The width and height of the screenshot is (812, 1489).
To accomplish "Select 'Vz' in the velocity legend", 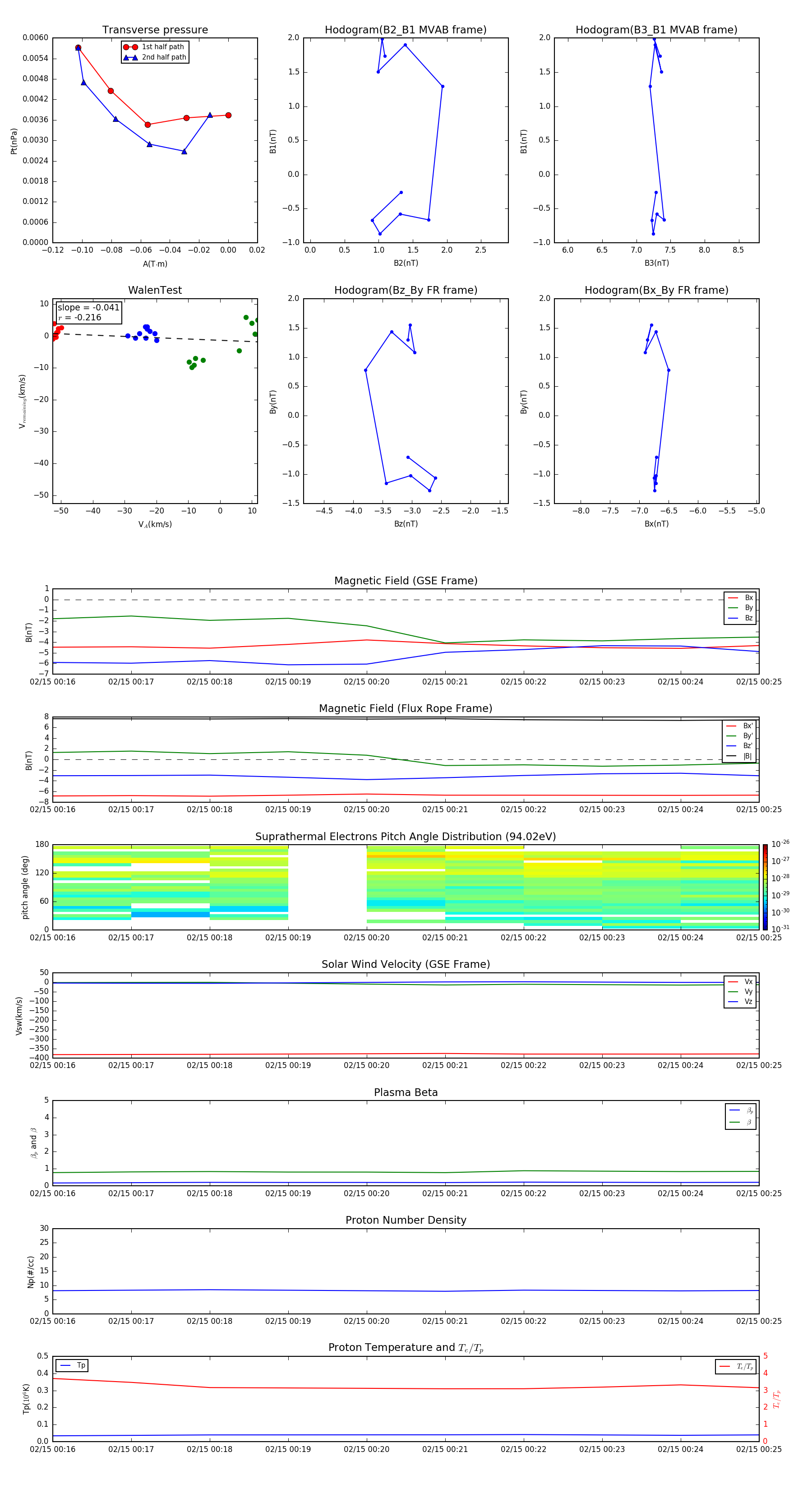I will [740, 1002].
